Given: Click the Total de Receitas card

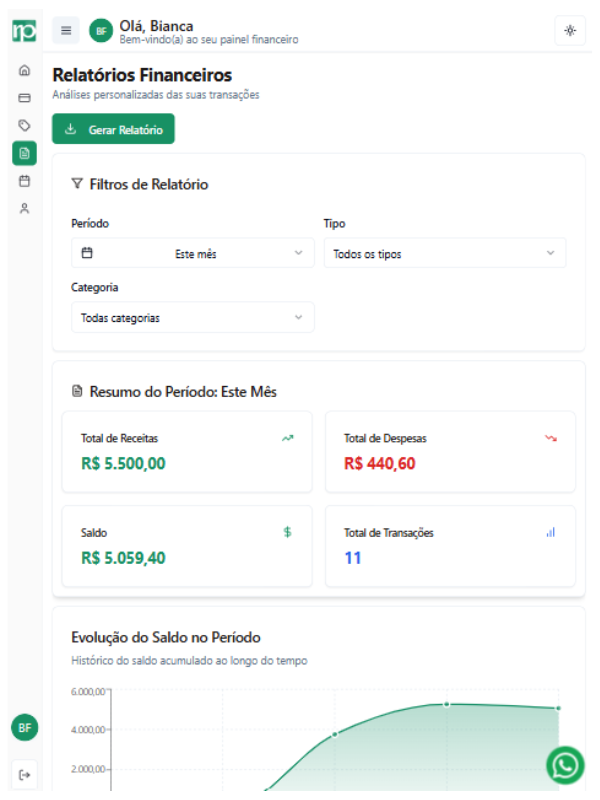Looking at the screenshot, I should [x=187, y=451].
